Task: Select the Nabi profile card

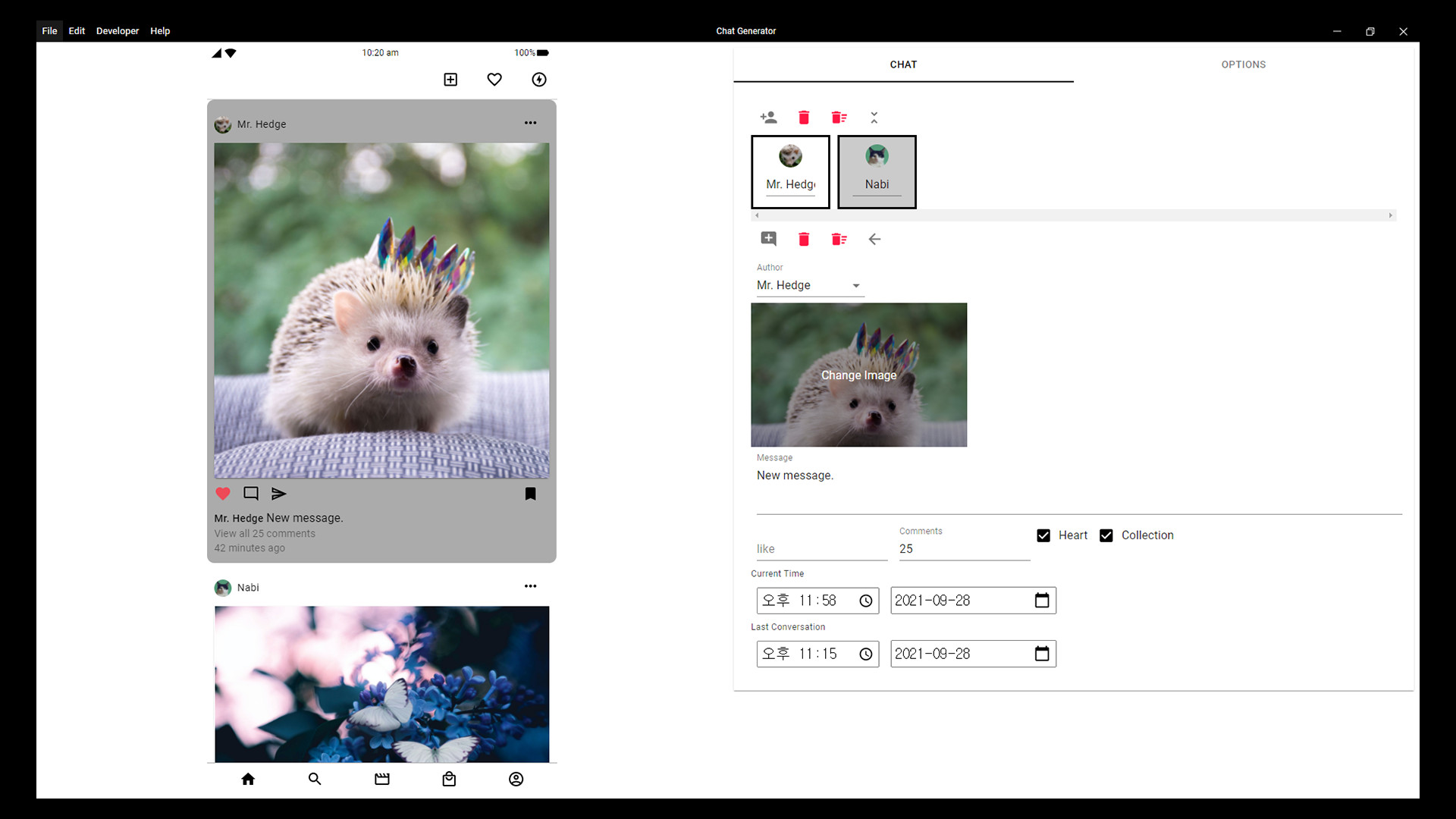Action: [877, 171]
